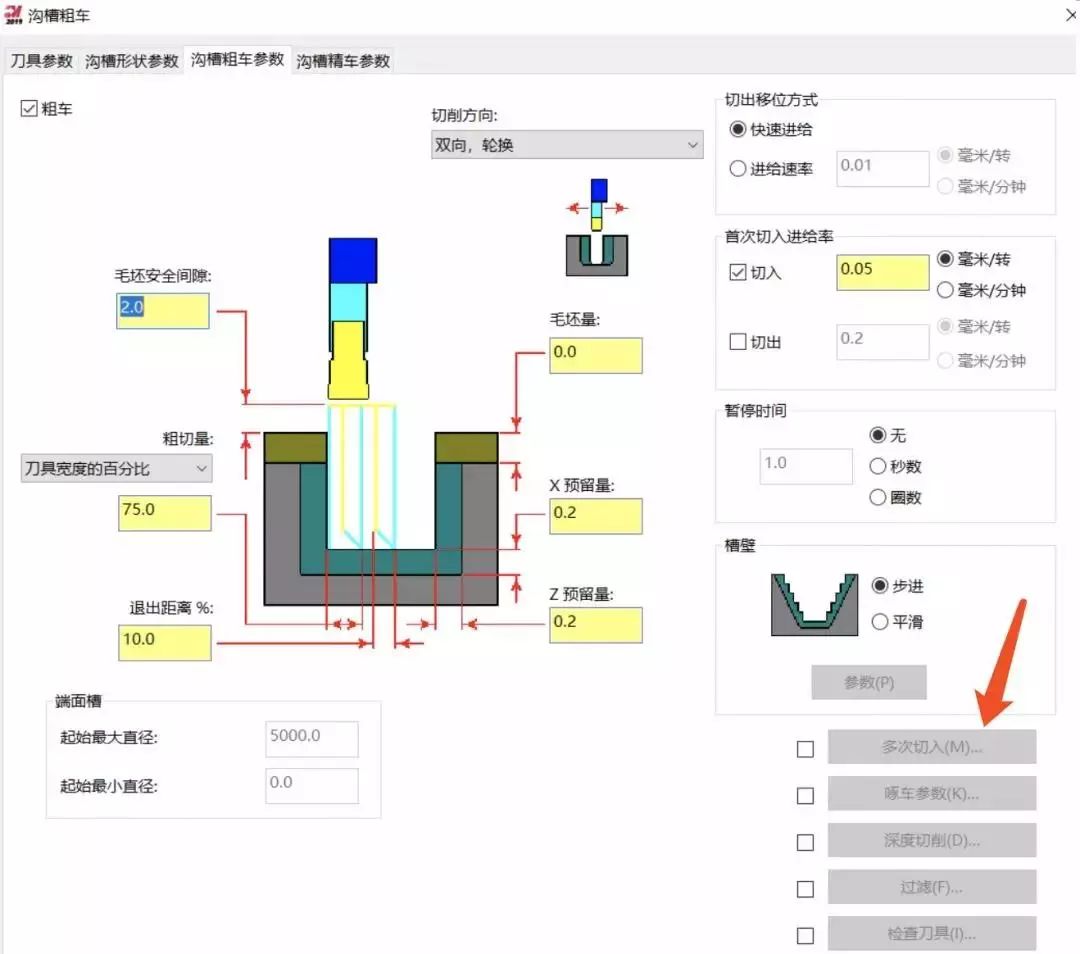Enable the 多次切入 checkbox

click(805, 749)
